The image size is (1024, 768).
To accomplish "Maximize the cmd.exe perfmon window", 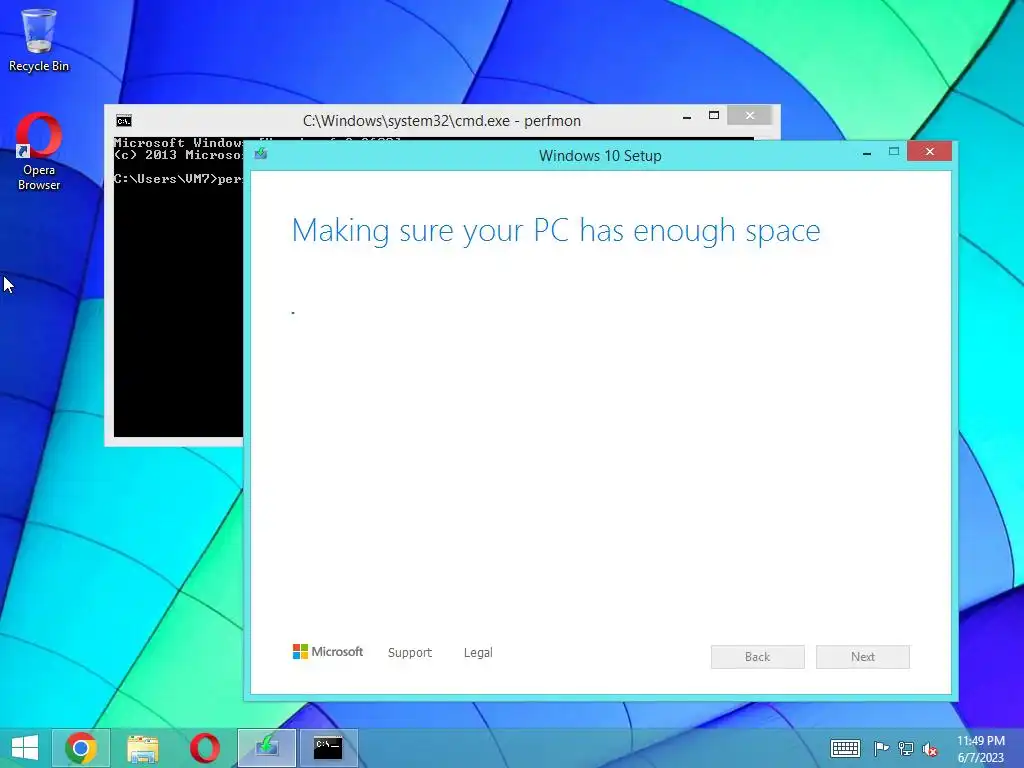I will (714, 116).
